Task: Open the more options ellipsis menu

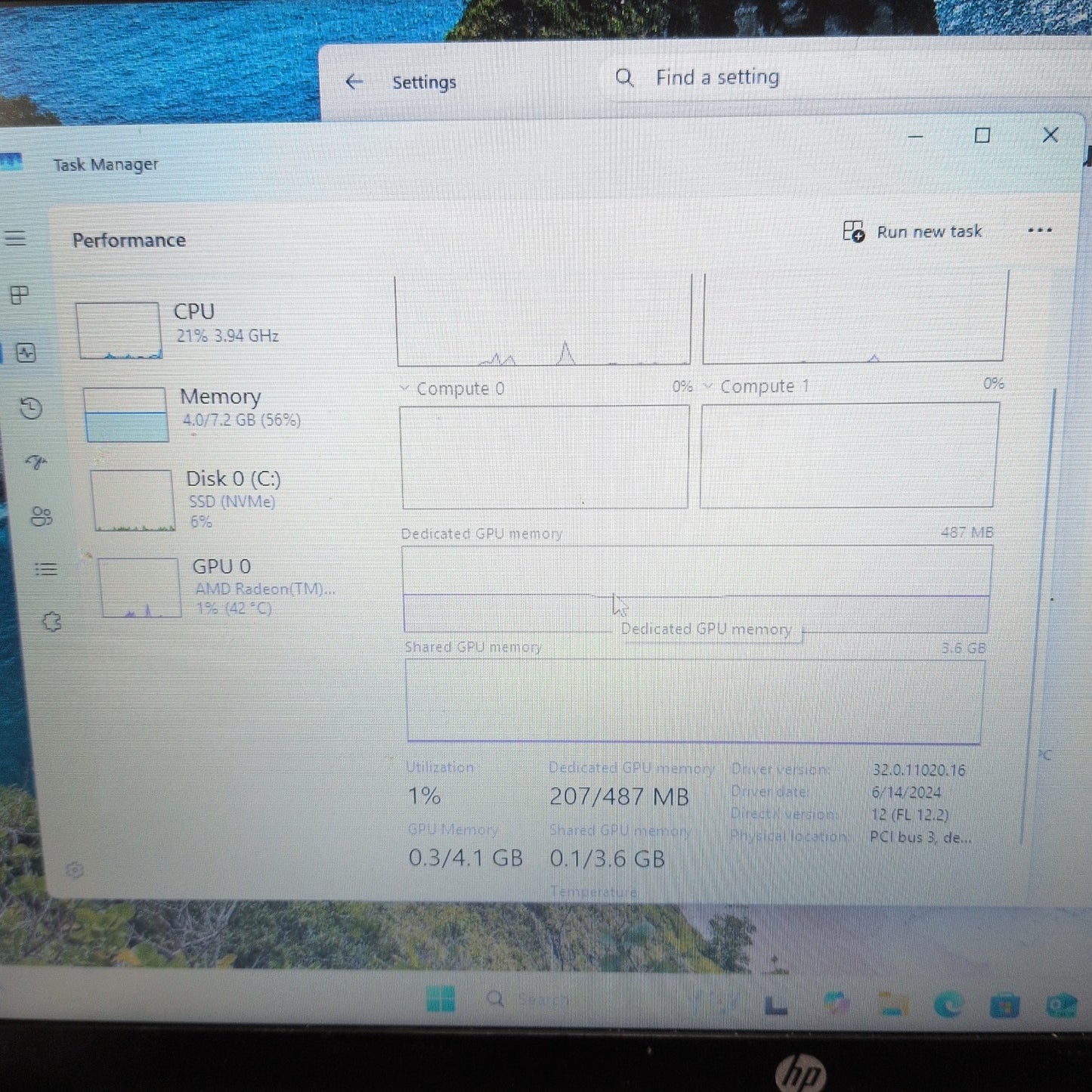Action: pyautogui.click(x=1040, y=230)
